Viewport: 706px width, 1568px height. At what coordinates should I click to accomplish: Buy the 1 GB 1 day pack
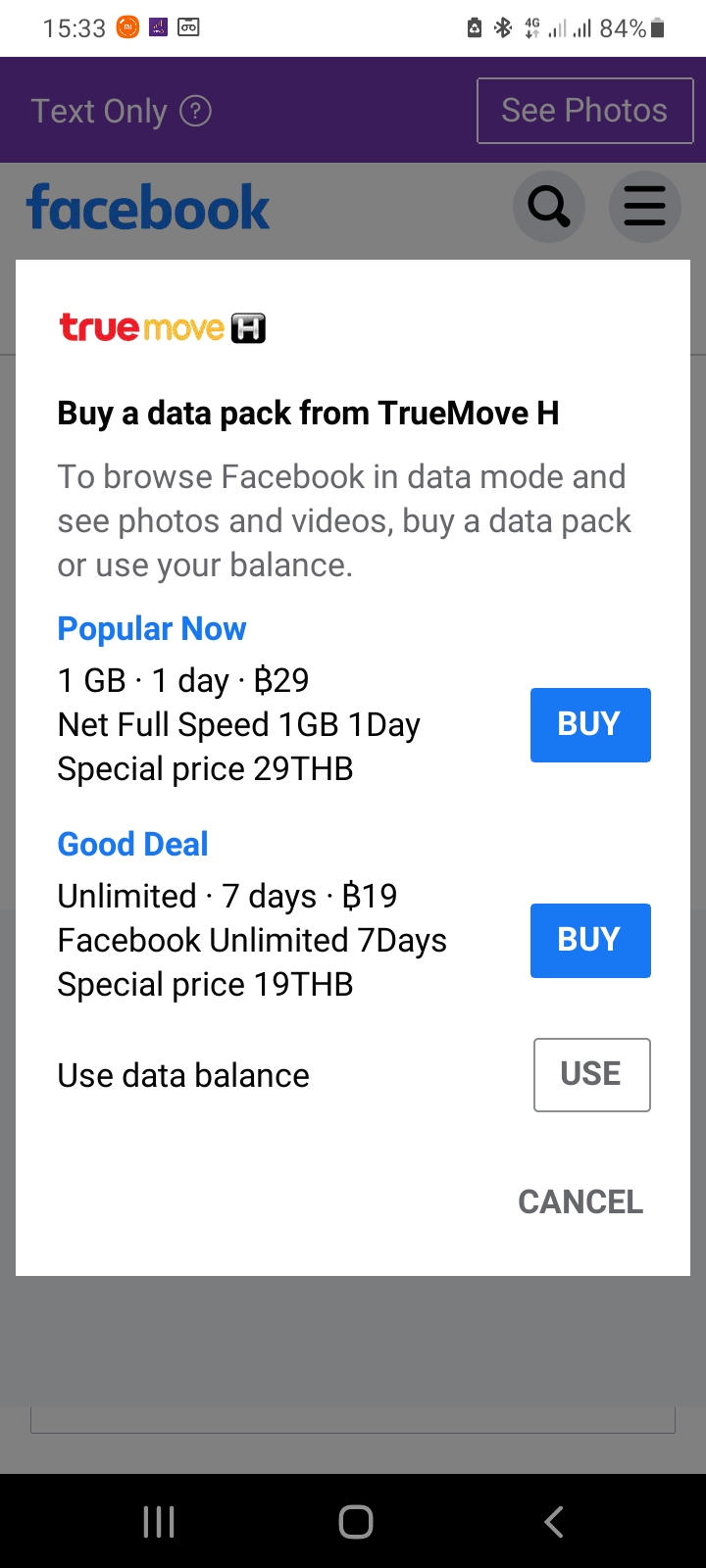click(590, 725)
